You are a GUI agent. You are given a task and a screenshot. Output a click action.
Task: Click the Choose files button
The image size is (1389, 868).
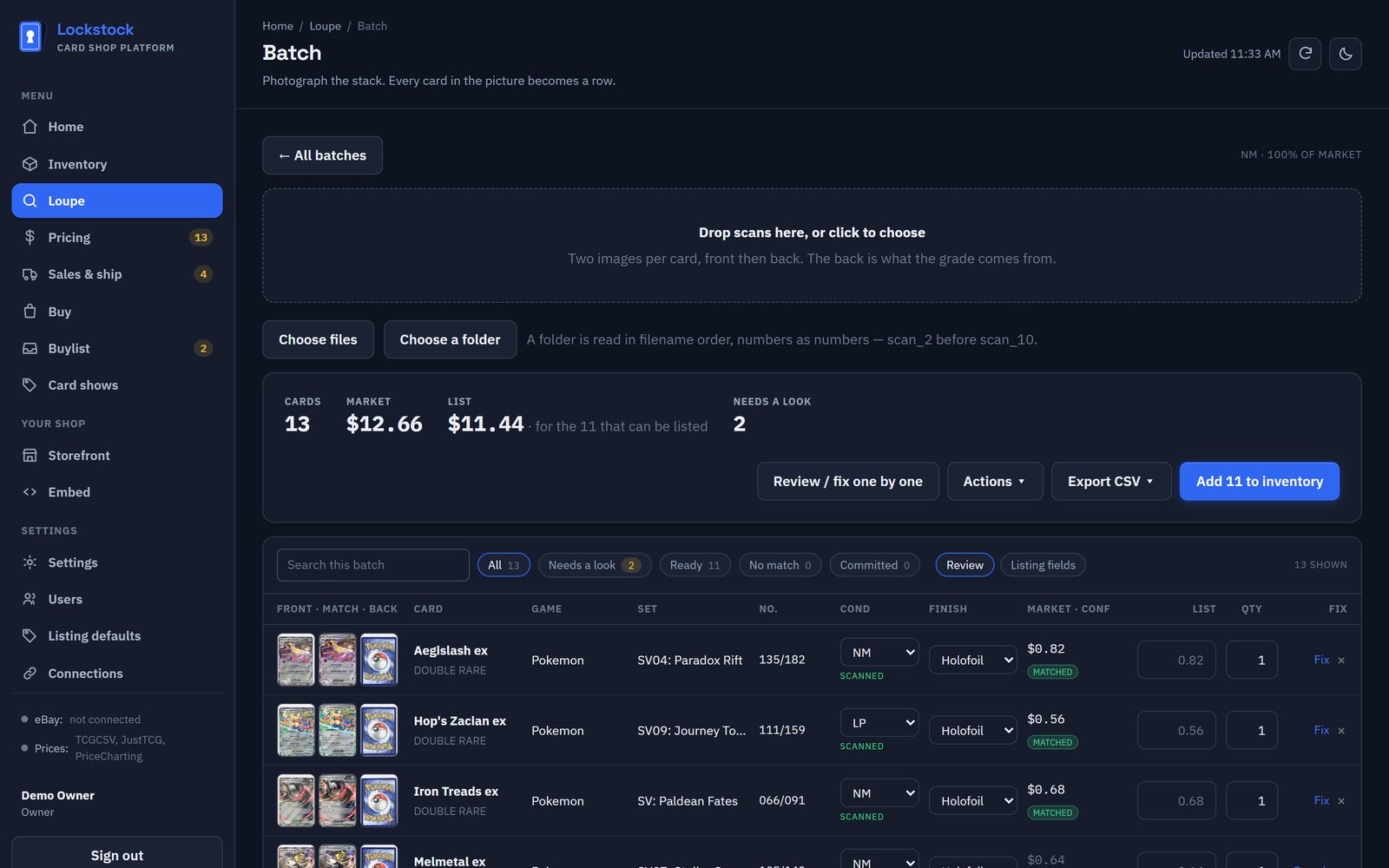pos(318,339)
